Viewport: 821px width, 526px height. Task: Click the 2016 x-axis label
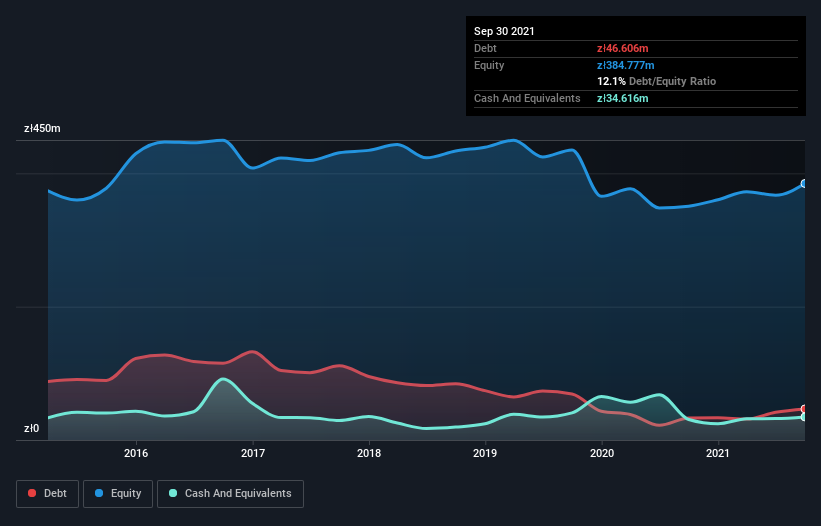(x=136, y=453)
